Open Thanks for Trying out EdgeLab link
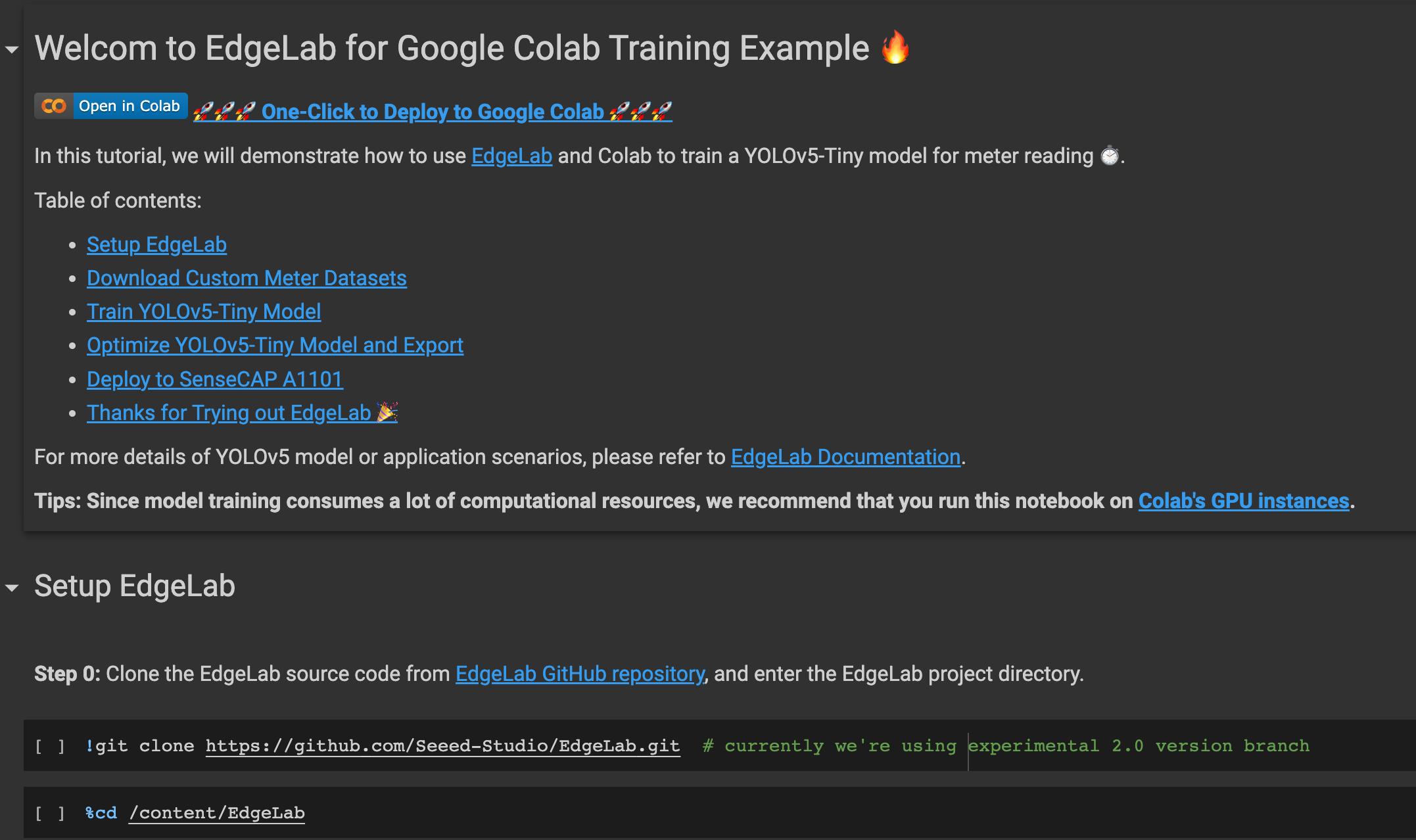The width and height of the screenshot is (1416, 840). pyautogui.click(x=242, y=413)
